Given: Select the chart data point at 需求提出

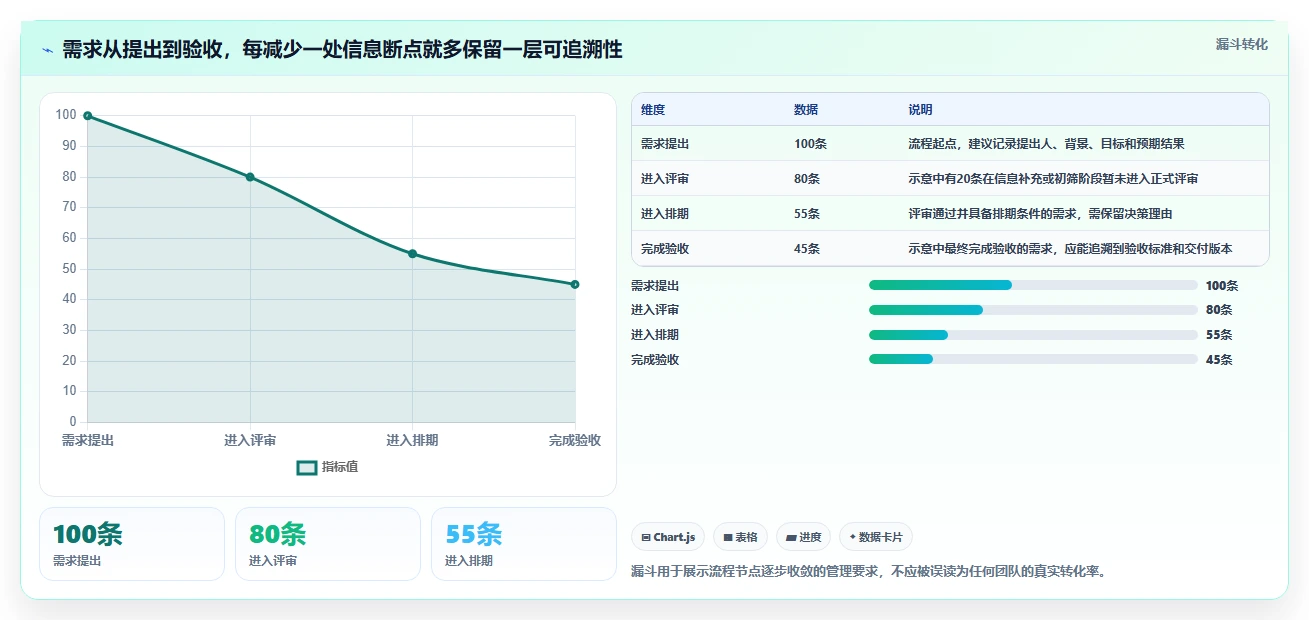Looking at the screenshot, I should pyautogui.click(x=88, y=116).
